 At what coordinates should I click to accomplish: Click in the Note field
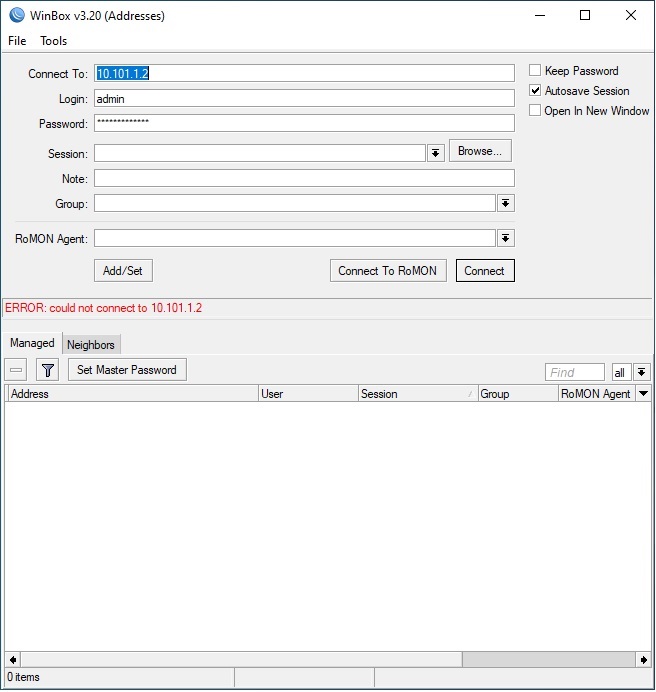[x=304, y=178]
